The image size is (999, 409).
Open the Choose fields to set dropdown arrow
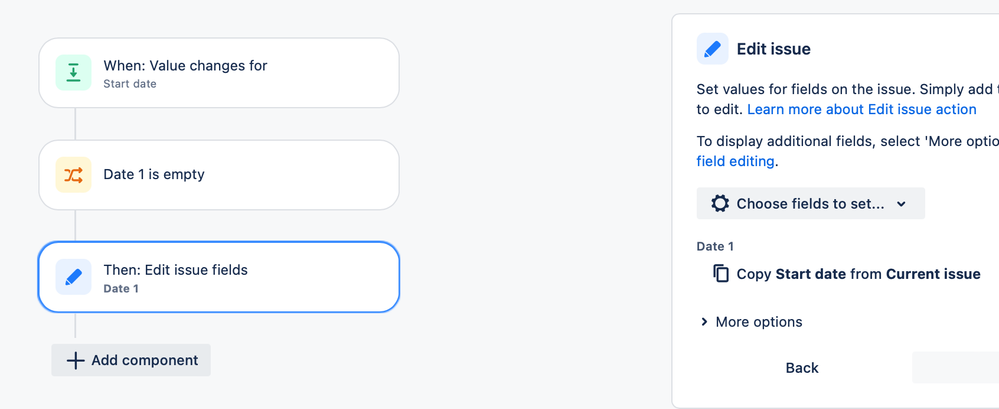(x=901, y=204)
